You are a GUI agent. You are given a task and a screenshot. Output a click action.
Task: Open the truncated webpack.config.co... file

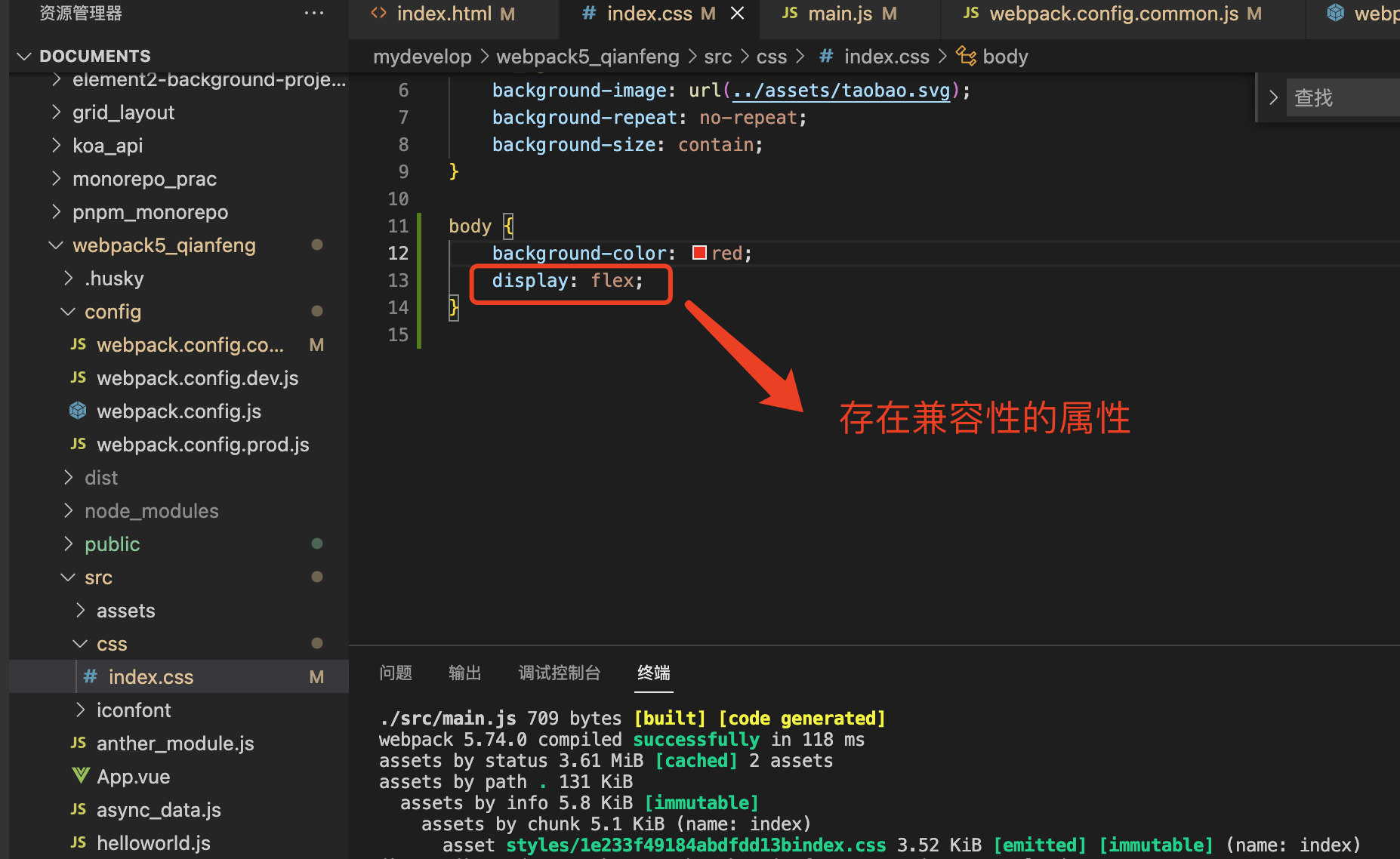[x=190, y=345]
